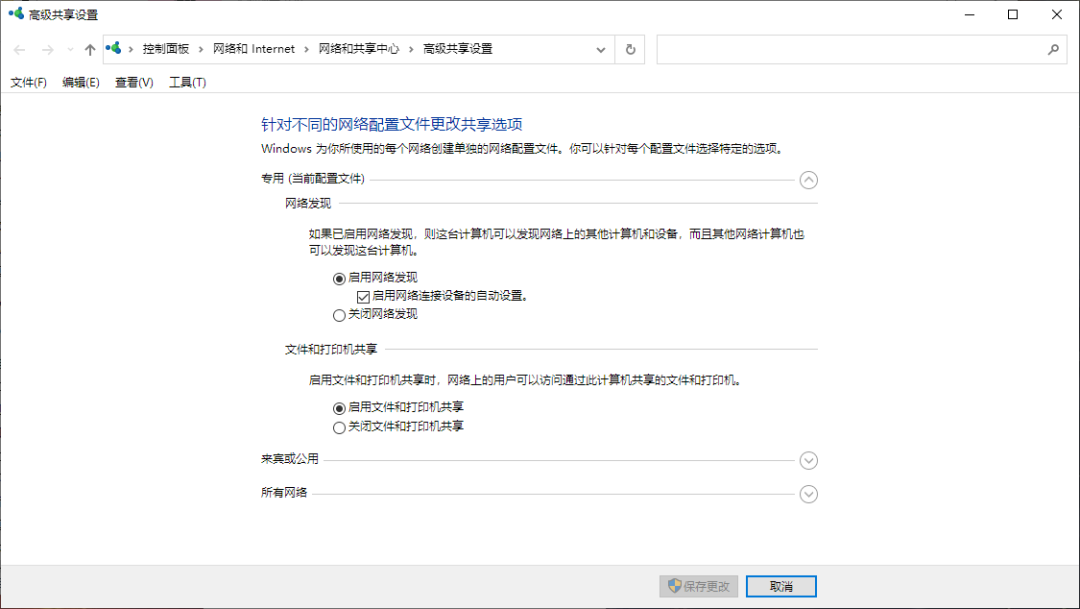Click the network icon in address bar
1080x609 pixels.
114,48
